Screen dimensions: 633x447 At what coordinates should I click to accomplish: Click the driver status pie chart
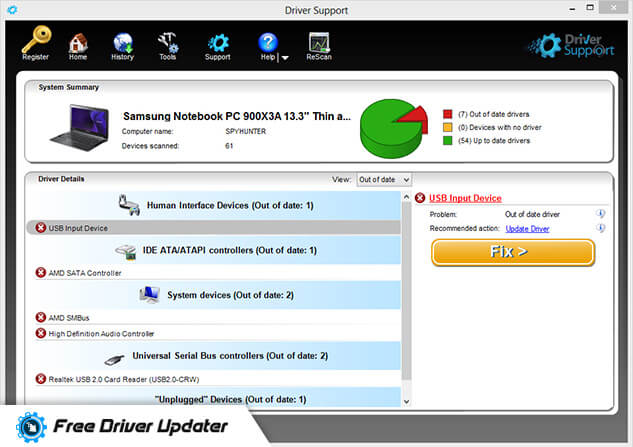[394, 128]
